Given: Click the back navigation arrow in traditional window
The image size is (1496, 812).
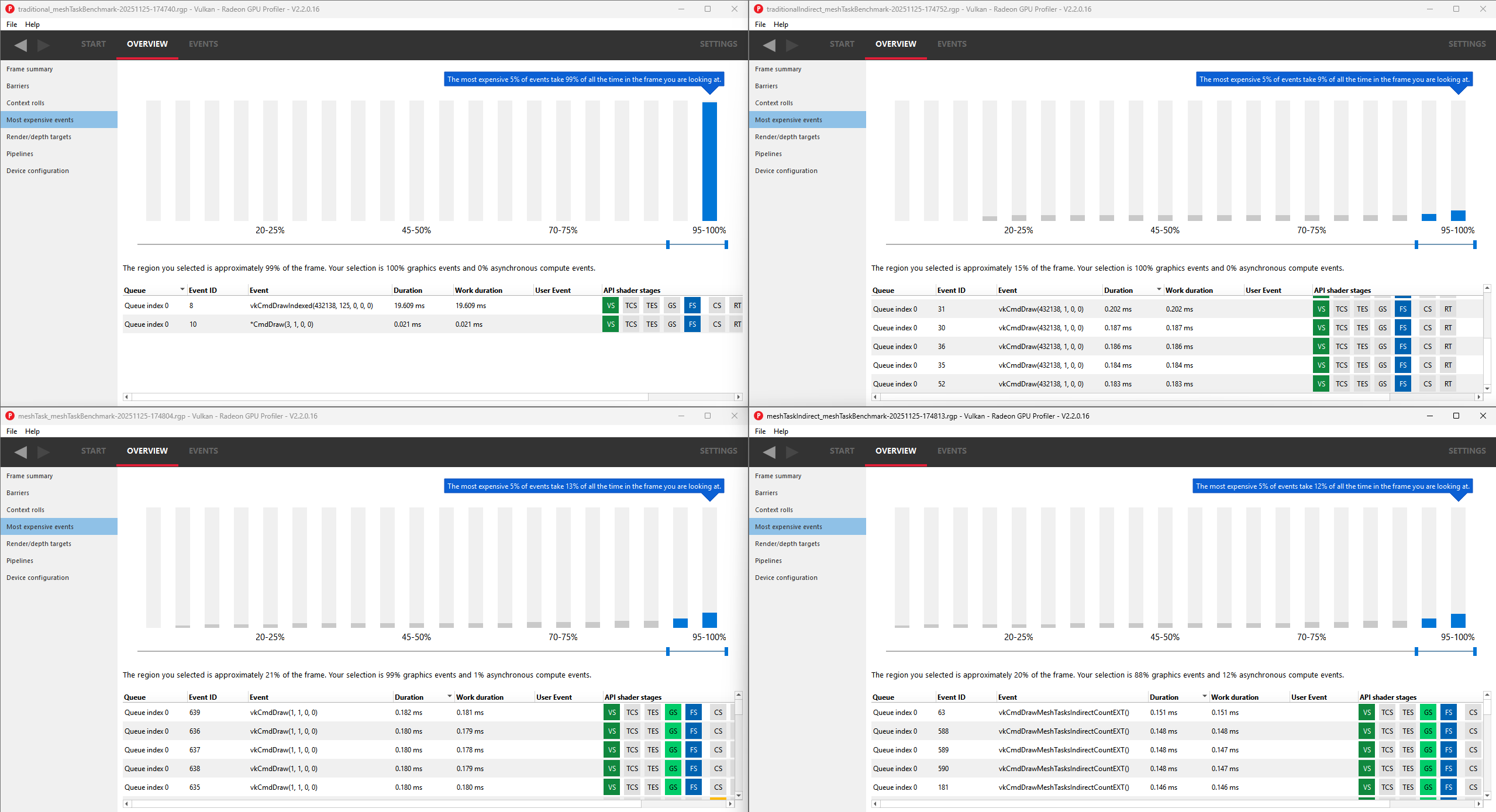Looking at the screenshot, I should pos(22,44).
